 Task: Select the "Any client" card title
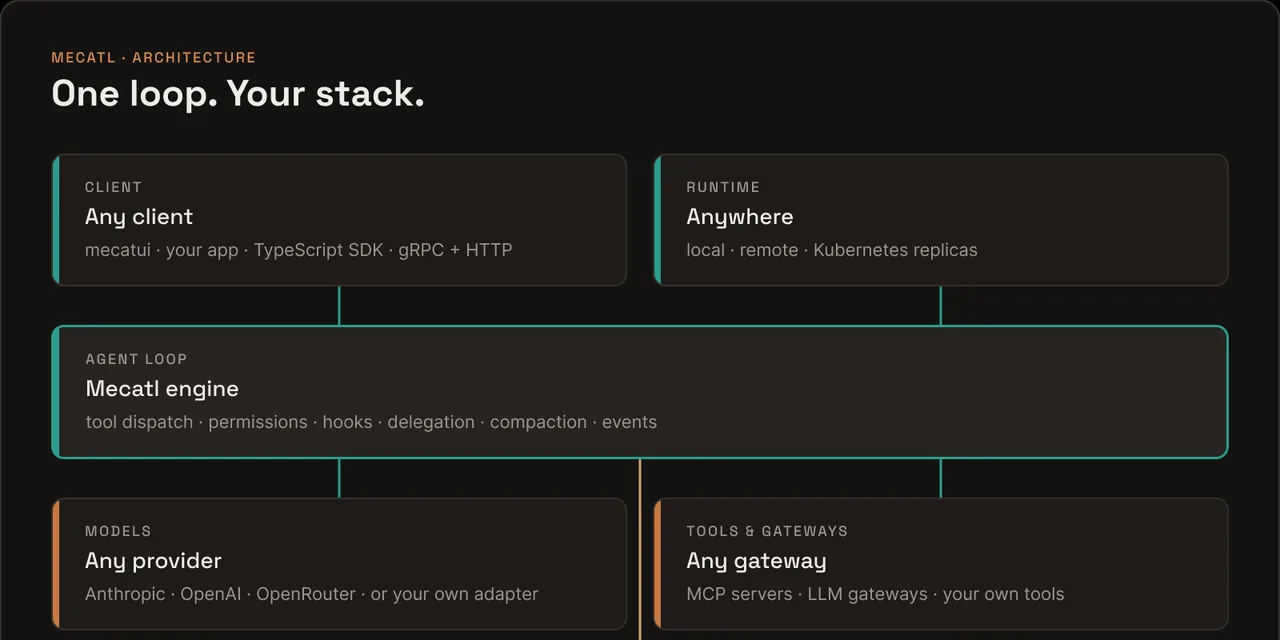tap(139, 217)
